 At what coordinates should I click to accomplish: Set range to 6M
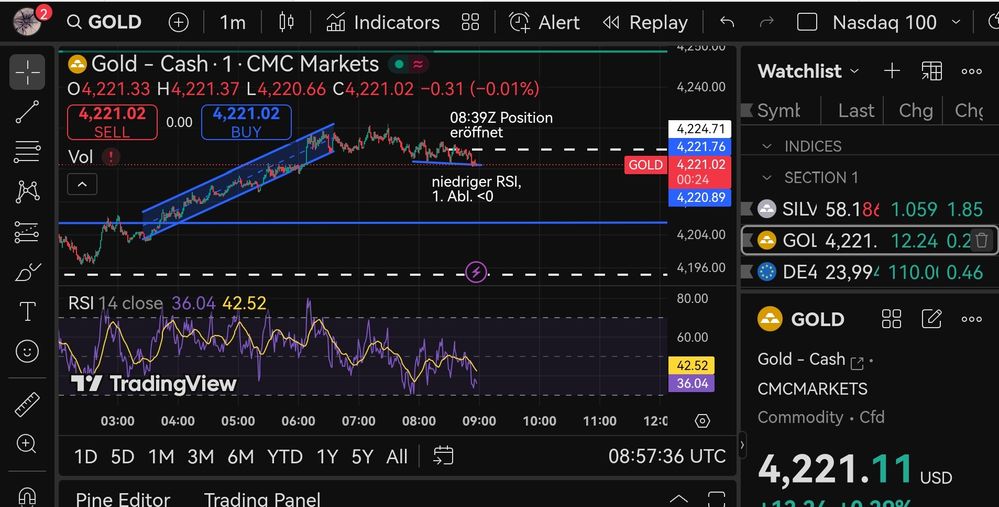241,457
